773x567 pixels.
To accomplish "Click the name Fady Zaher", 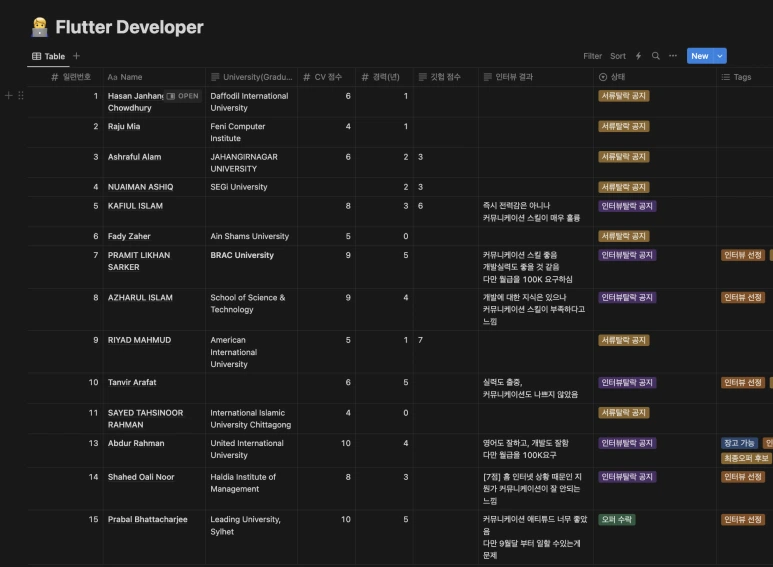I will (x=129, y=236).
